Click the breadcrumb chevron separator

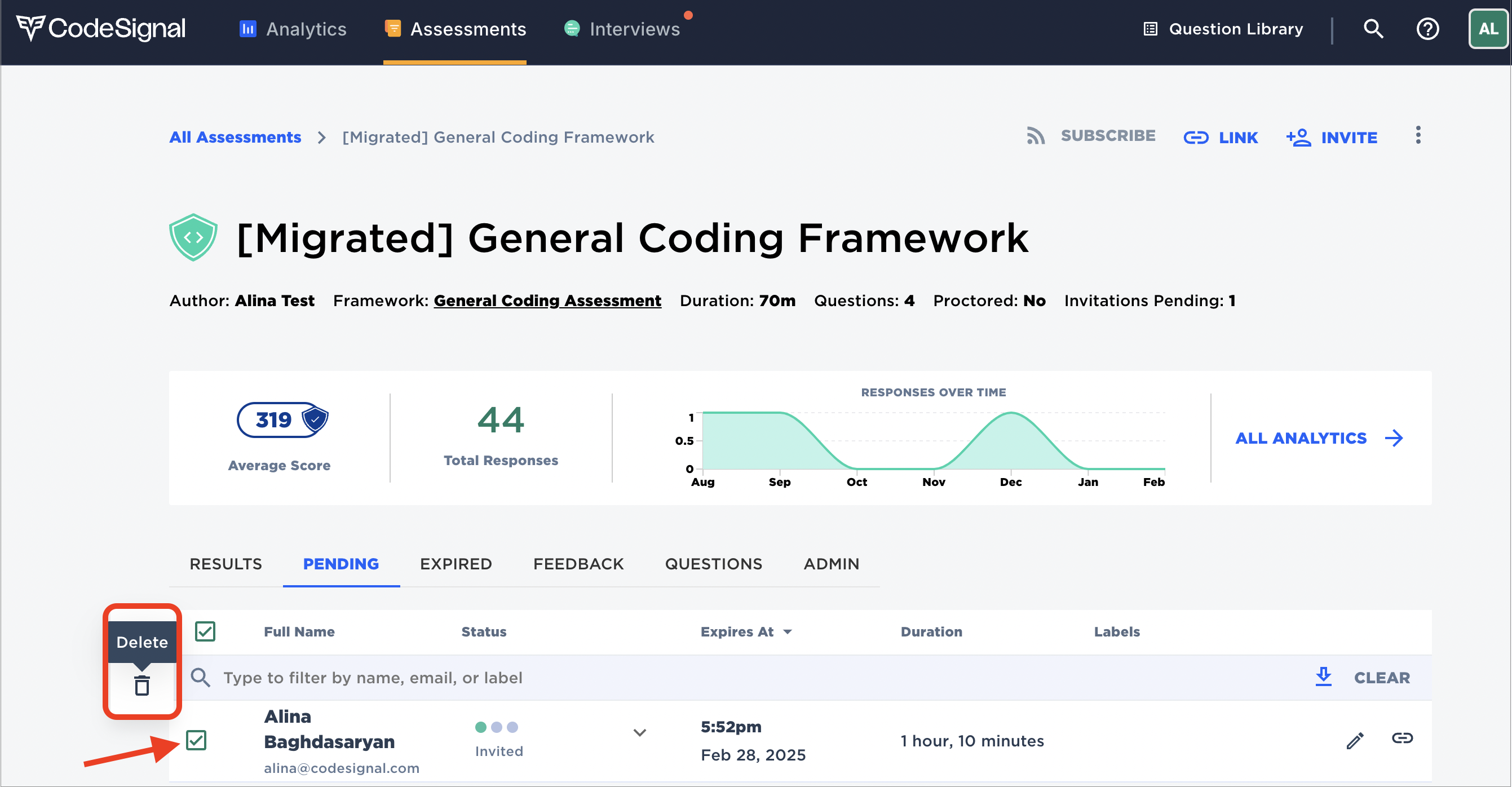(322, 138)
